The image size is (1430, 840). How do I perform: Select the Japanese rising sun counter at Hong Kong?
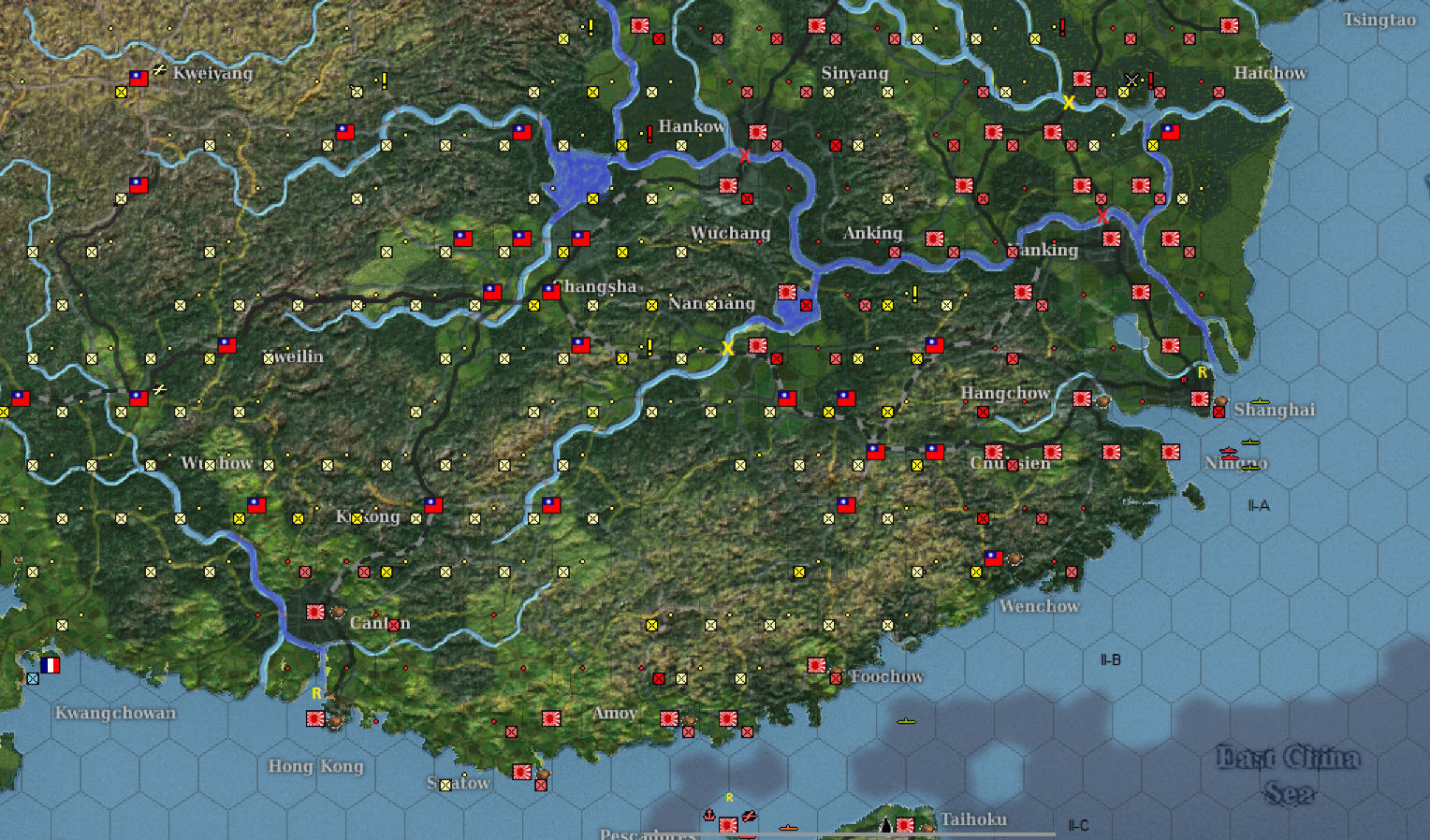click(314, 720)
